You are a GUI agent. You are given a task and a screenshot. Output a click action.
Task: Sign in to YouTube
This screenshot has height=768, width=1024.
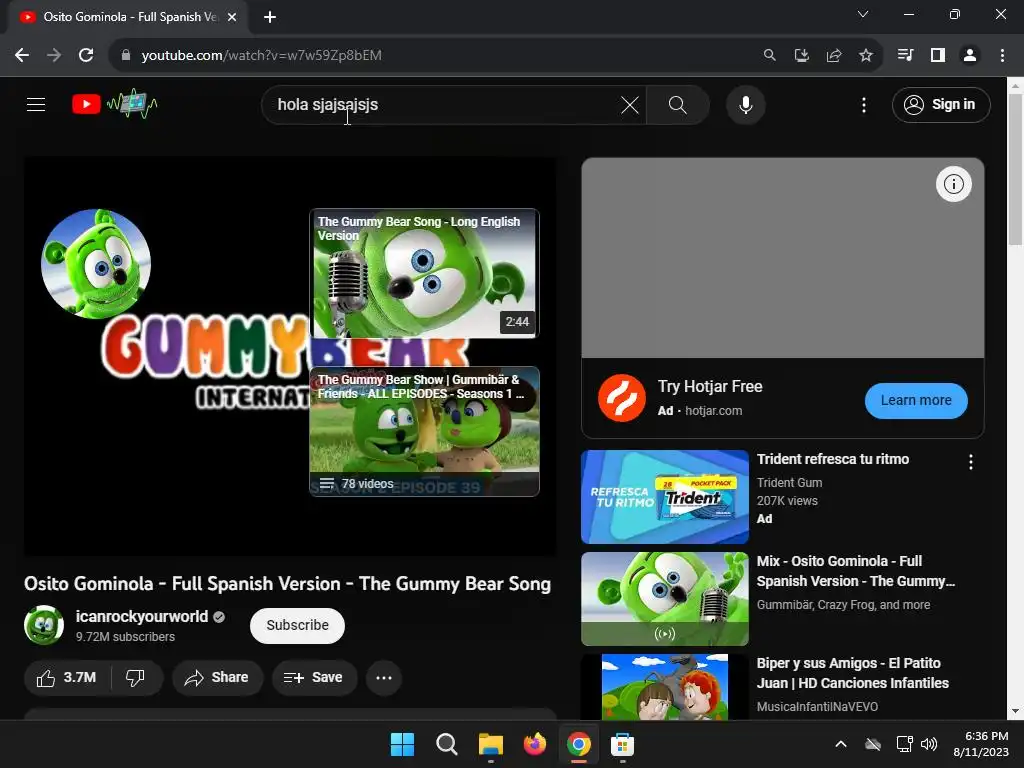tap(940, 104)
